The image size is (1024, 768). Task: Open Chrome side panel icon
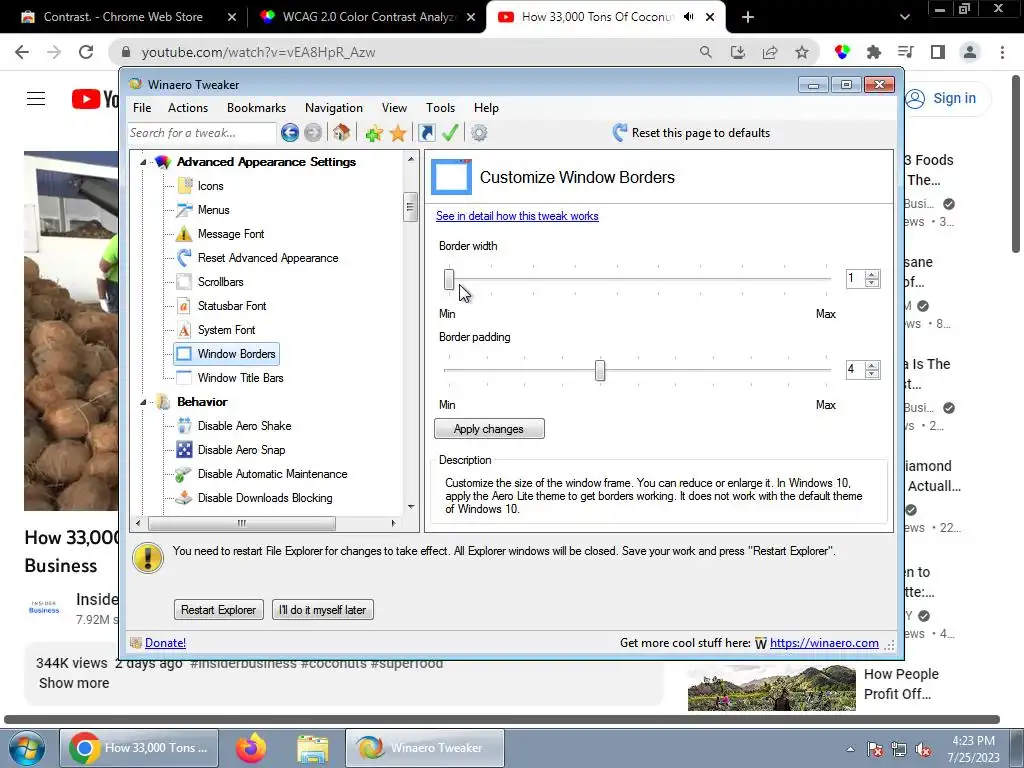point(938,52)
